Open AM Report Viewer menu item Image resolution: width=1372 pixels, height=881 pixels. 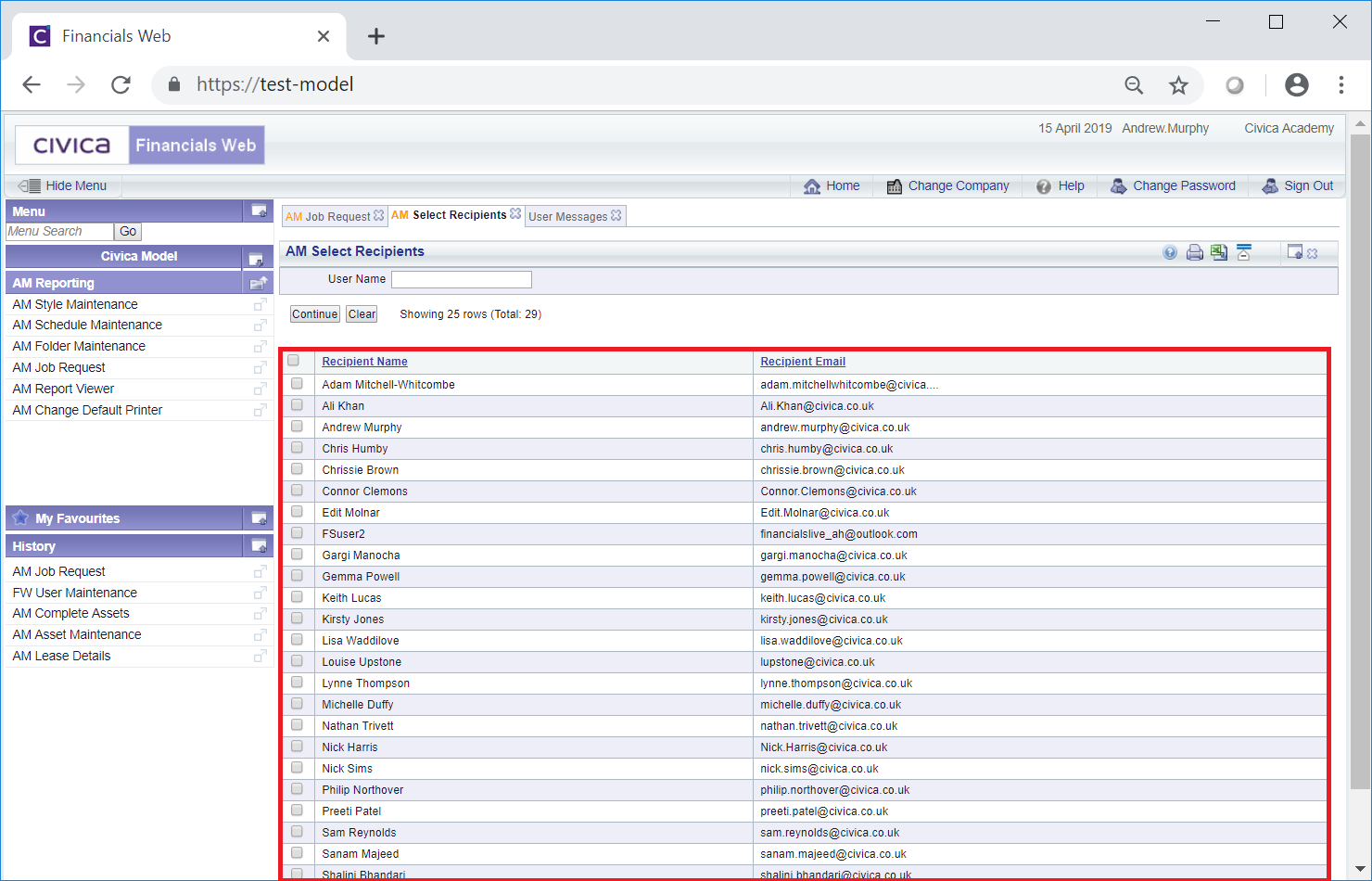(63, 389)
